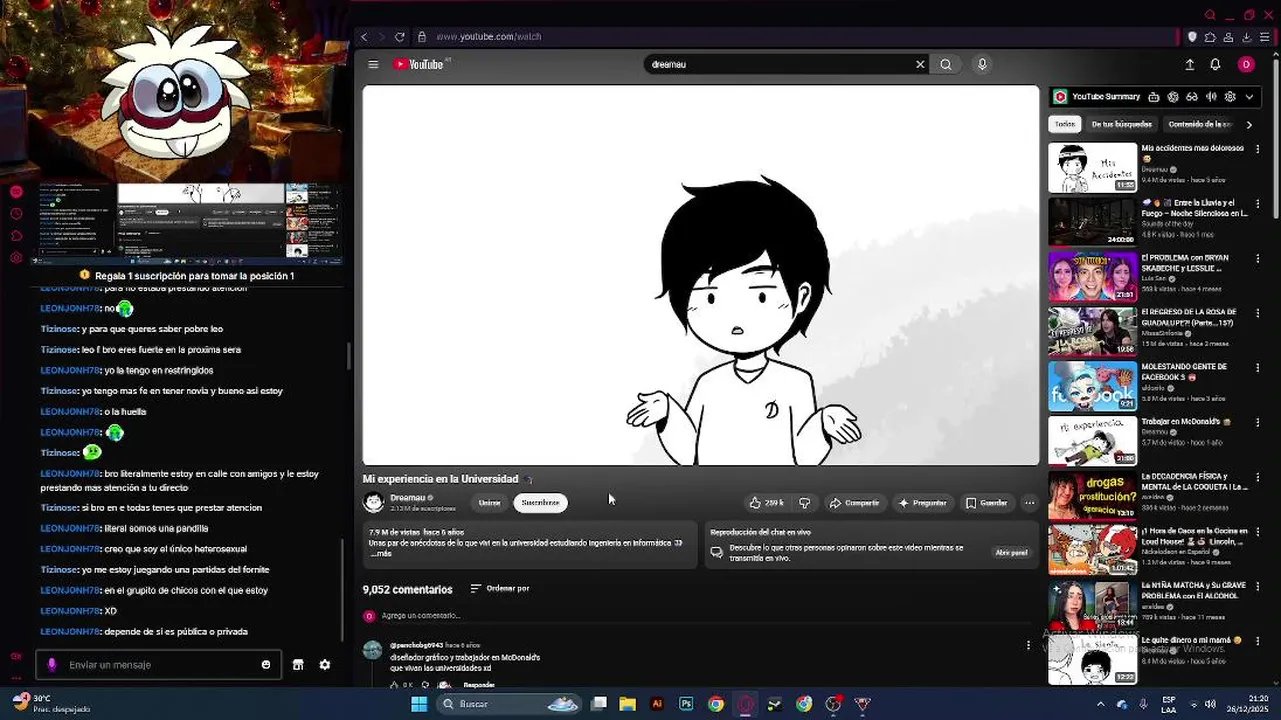Open the YouTube hamburger guide menu
Screen dimensions: 1281x720
point(373,64)
